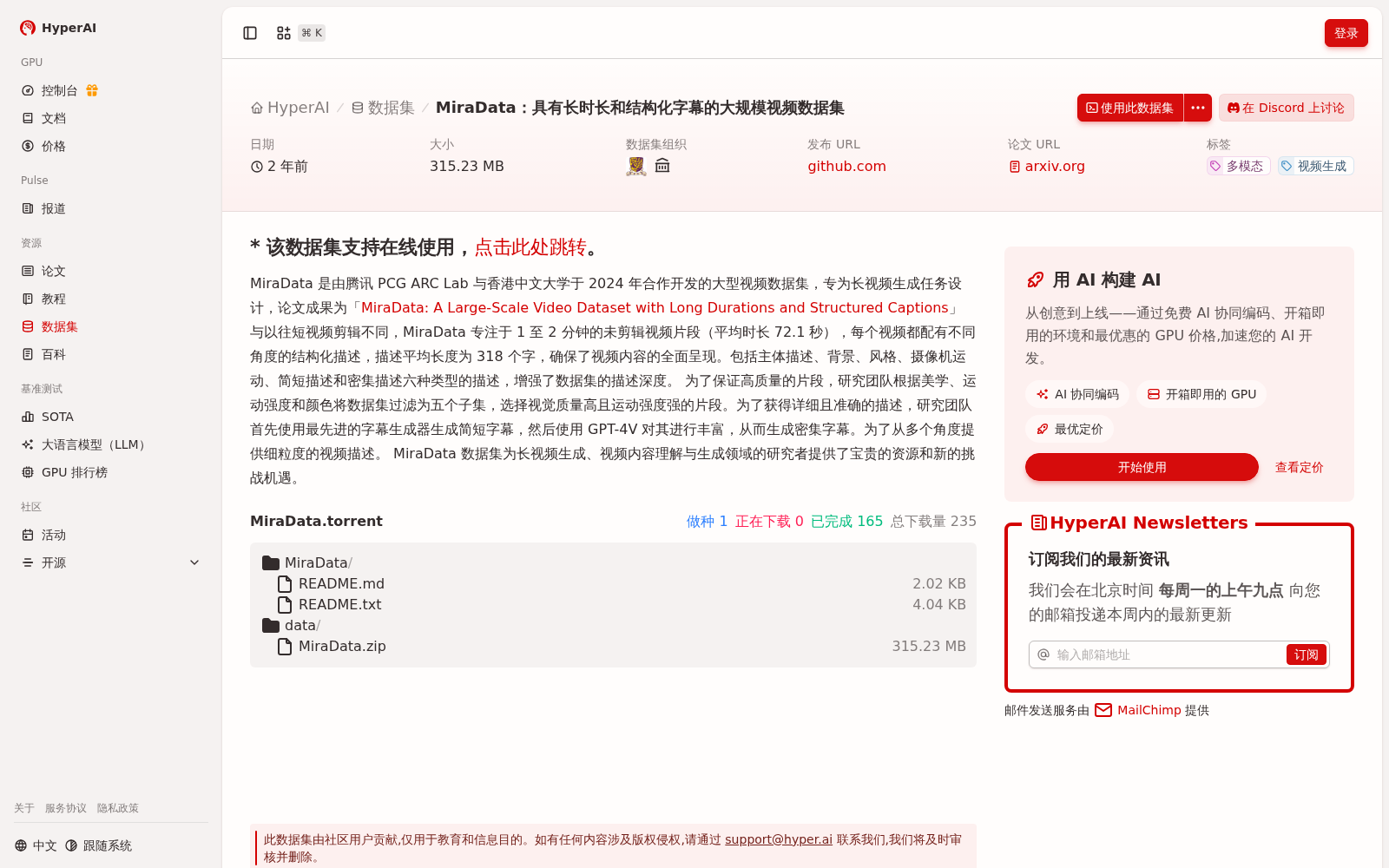Open github.com release URL
Viewport: 1389px width, 868px height.
[846, 166]
